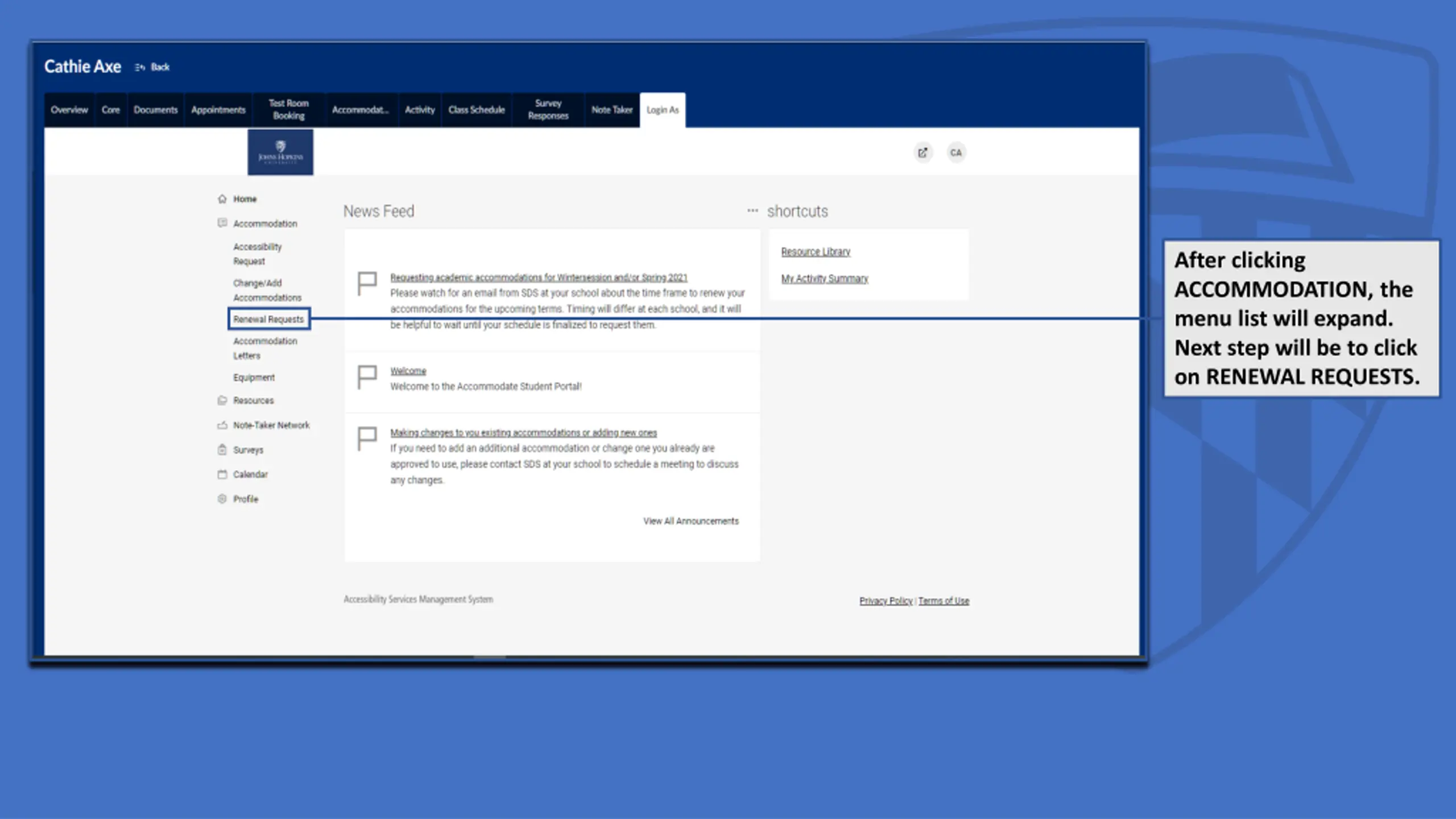
Task: Switch to the Documents tab
Action: pos(156,110)
